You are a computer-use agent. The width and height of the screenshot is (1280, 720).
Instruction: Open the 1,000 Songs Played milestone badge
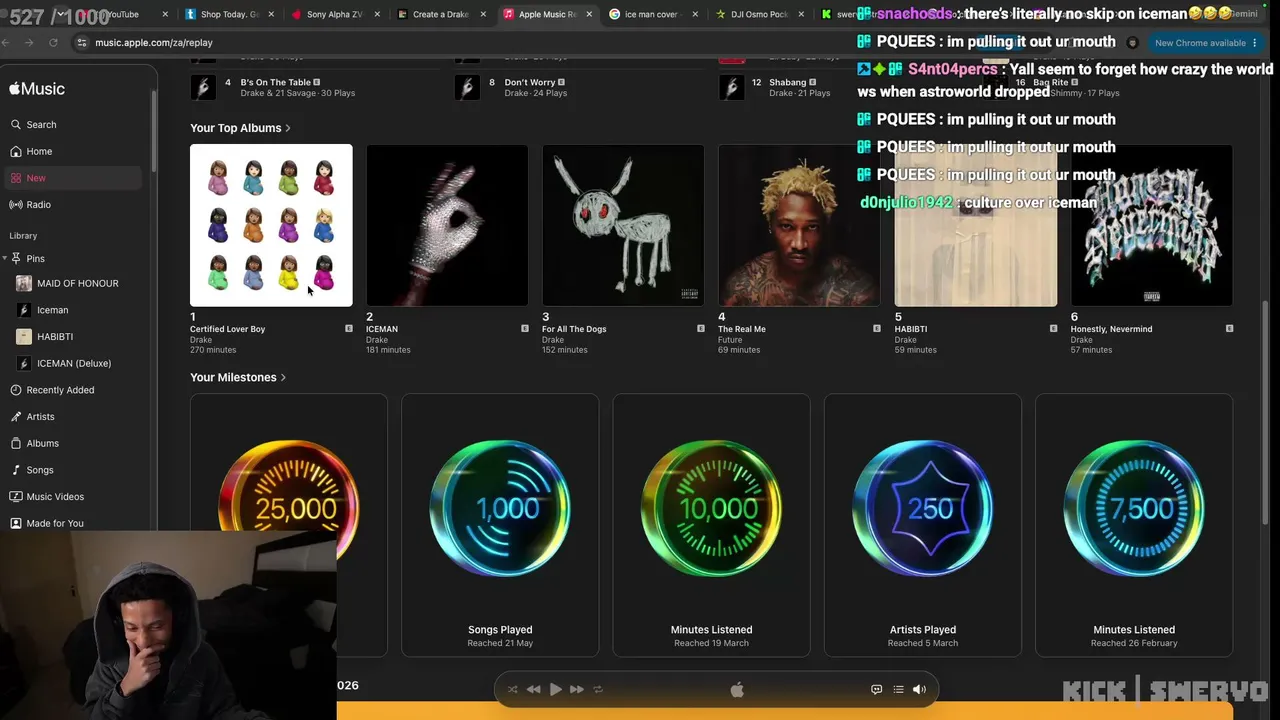[x=500, y=525]
